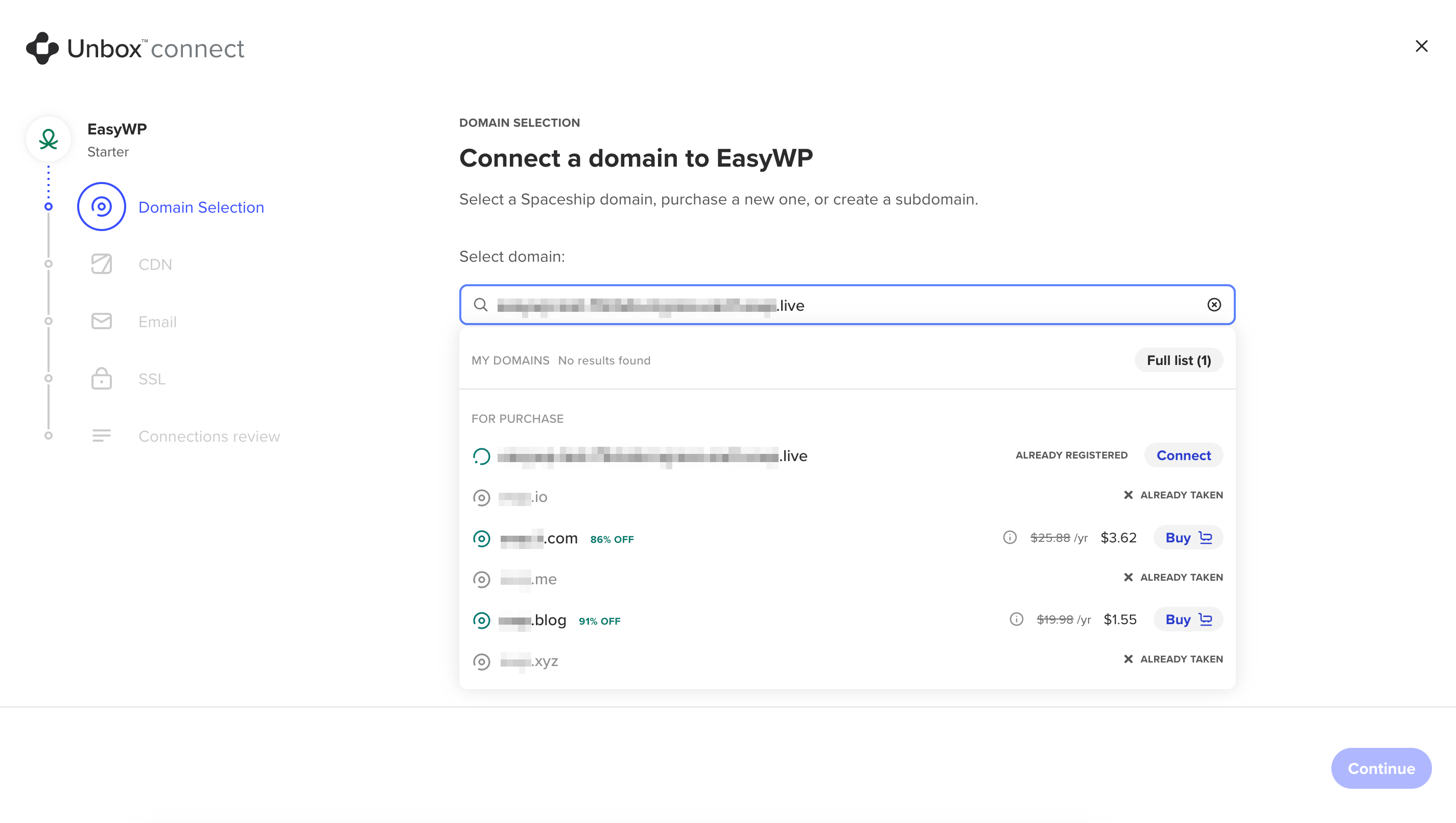This screenshot has height=823, width=1456.
Task: Go to Connections review step
Action: [x=209, y=436]
